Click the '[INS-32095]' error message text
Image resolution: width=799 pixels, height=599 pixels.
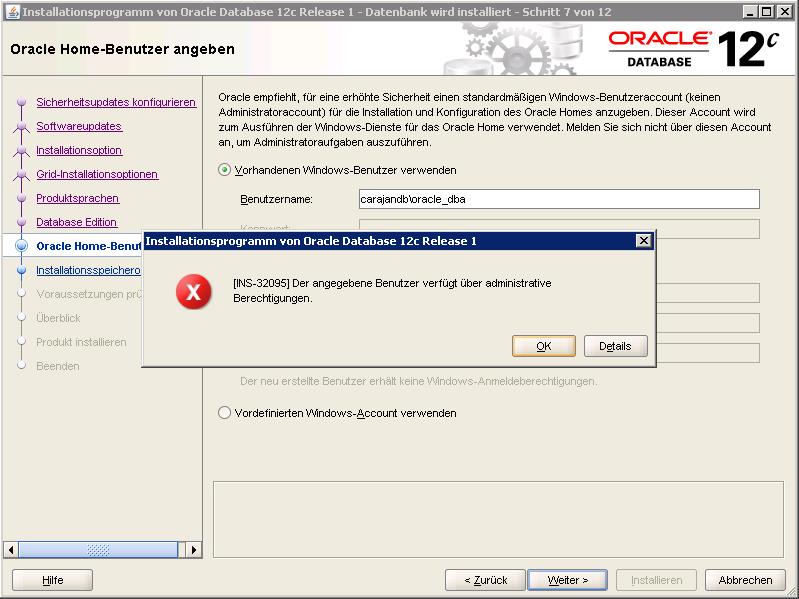(x=392, y=290)
